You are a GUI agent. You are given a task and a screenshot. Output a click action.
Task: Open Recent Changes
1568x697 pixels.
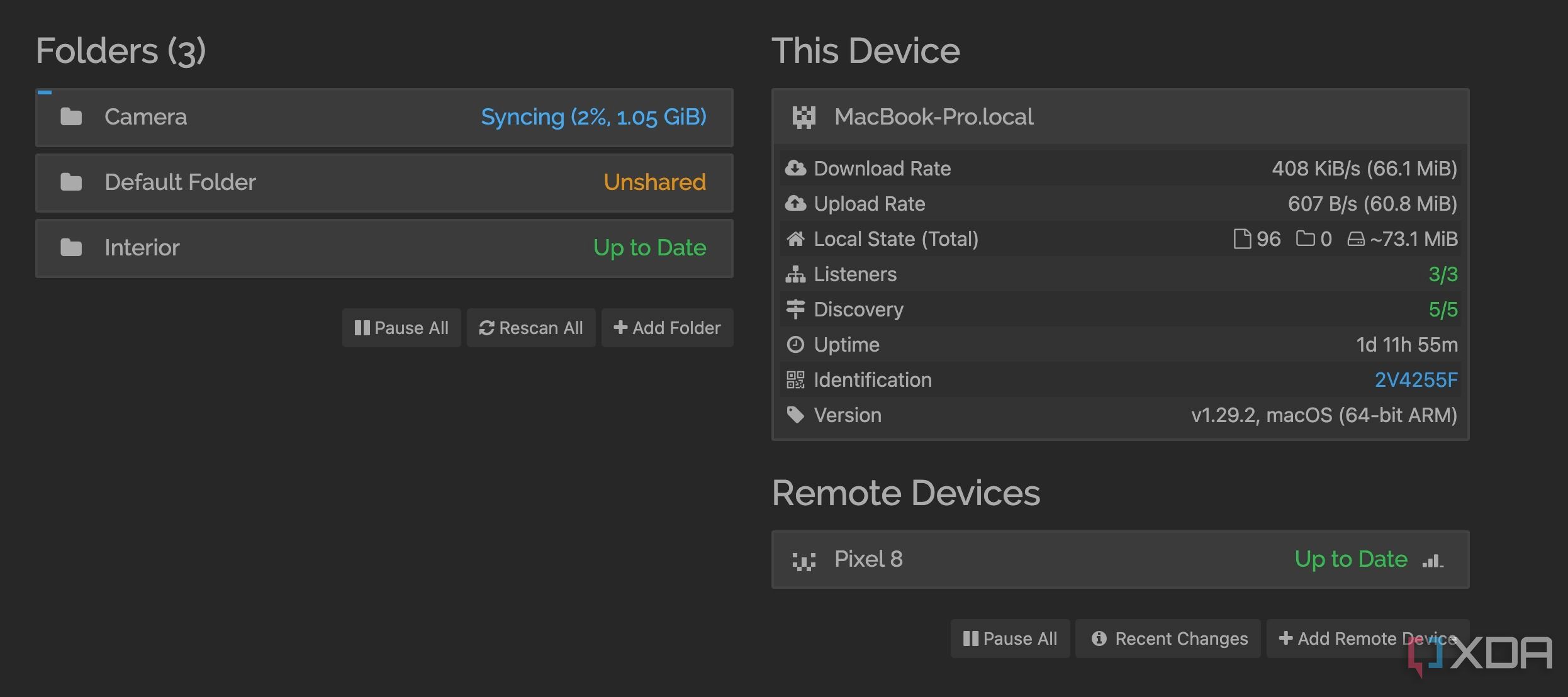click(1168, 638)
